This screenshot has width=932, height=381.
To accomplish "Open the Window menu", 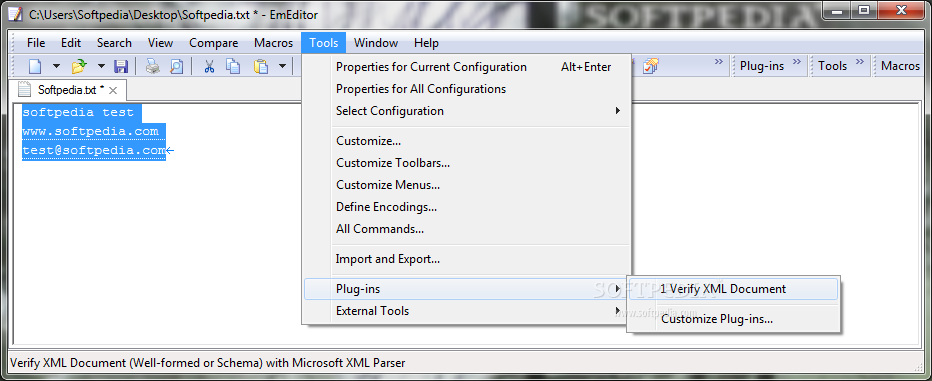I will click(x=376, y=43).
